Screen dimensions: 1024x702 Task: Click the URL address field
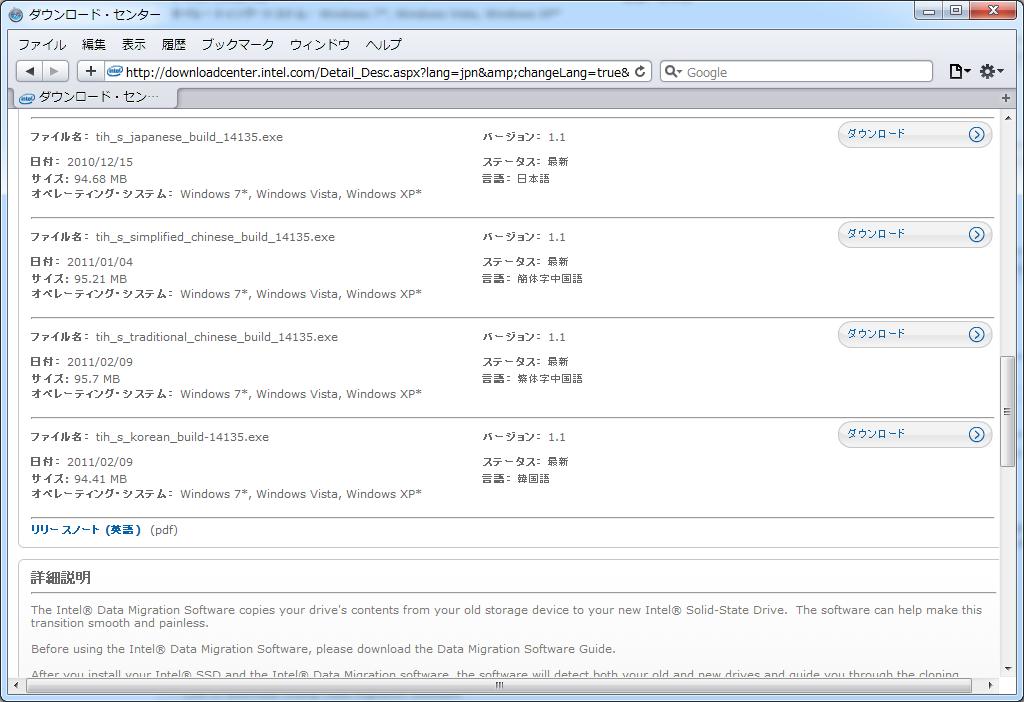pyautogui.click(x=377, y=72)
